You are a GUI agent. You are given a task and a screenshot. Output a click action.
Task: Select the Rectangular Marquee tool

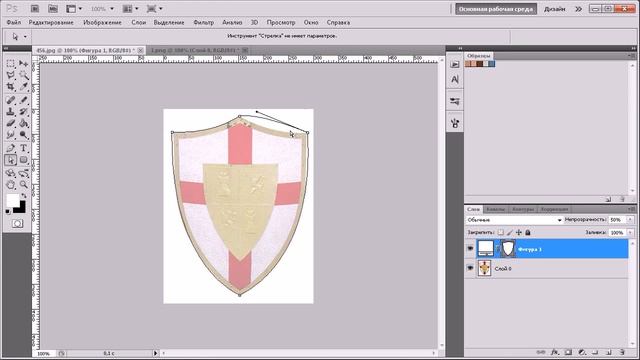click(x=11, y=64)
